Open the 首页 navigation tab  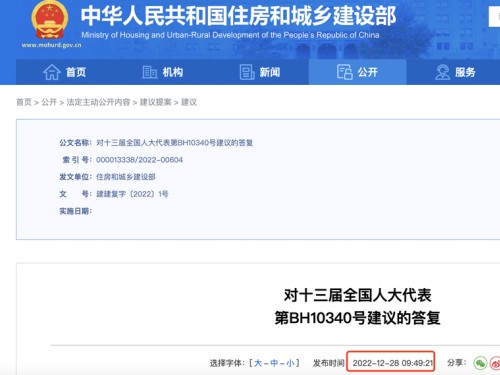65,72
